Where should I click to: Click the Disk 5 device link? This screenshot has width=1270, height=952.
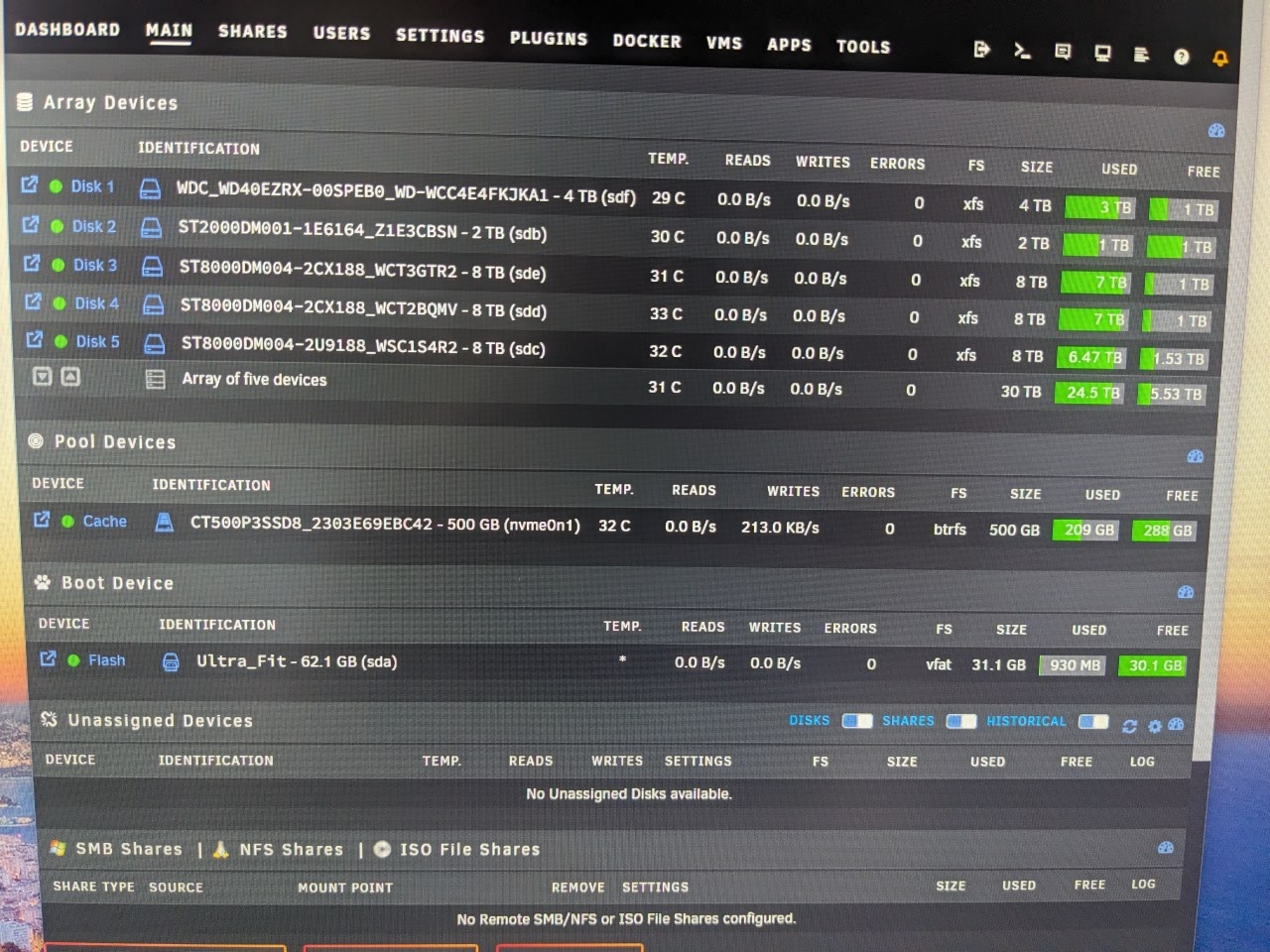[97, 342]
